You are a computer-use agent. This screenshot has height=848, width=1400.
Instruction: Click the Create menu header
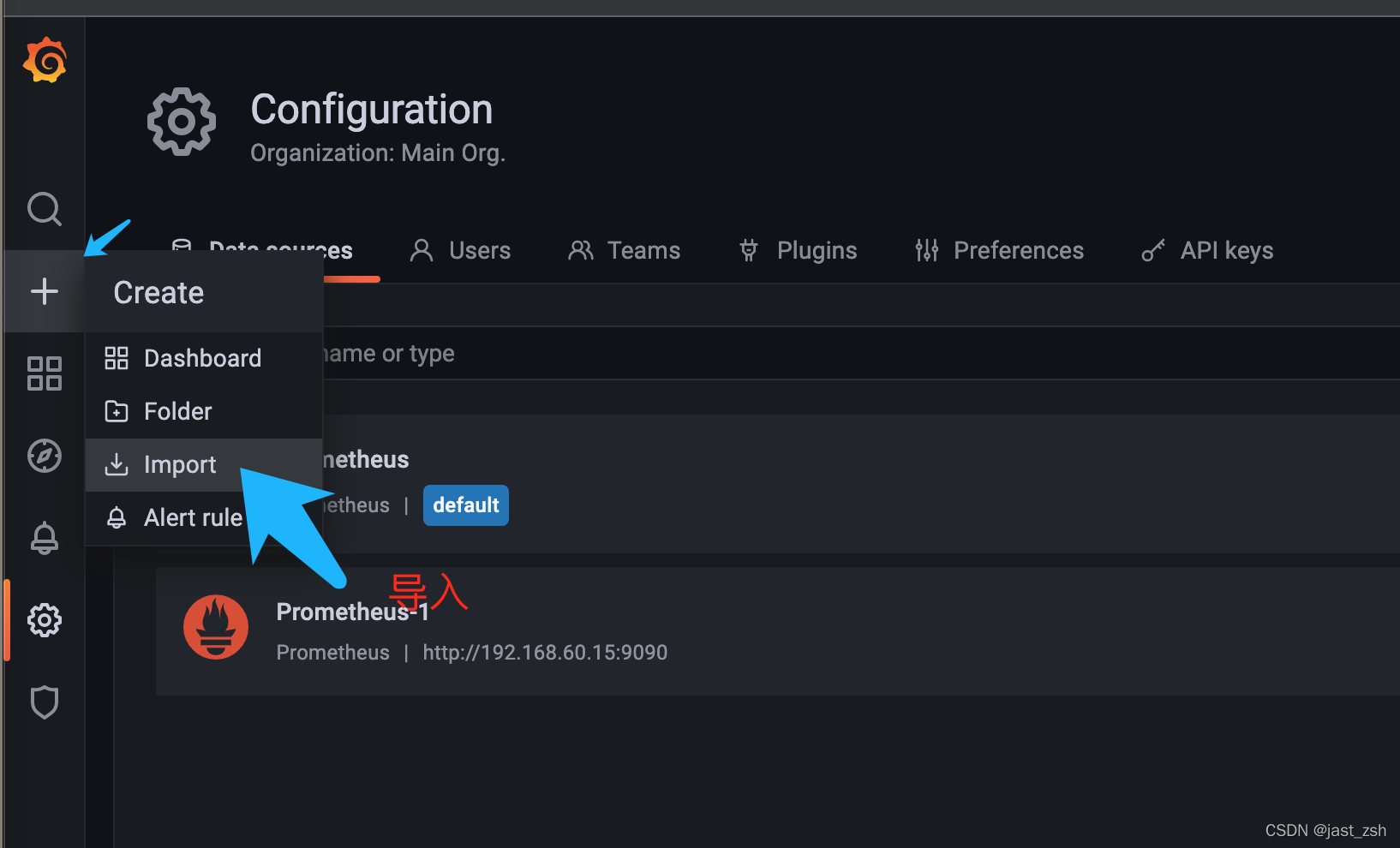pos(204,292)
